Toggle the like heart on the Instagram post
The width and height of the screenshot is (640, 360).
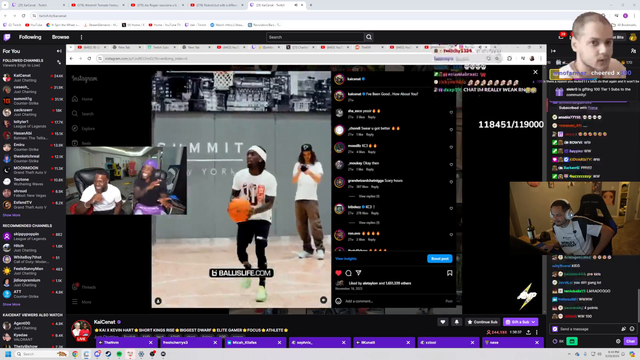[x=338, y=273]
